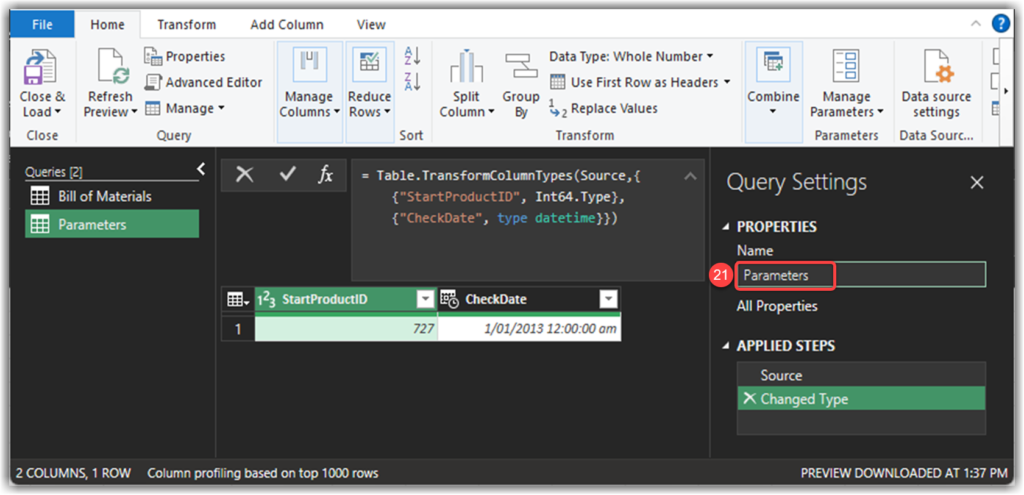The image size is (1024, 495).
Task: Close the Query Settings pane
Action: point(976,183)
